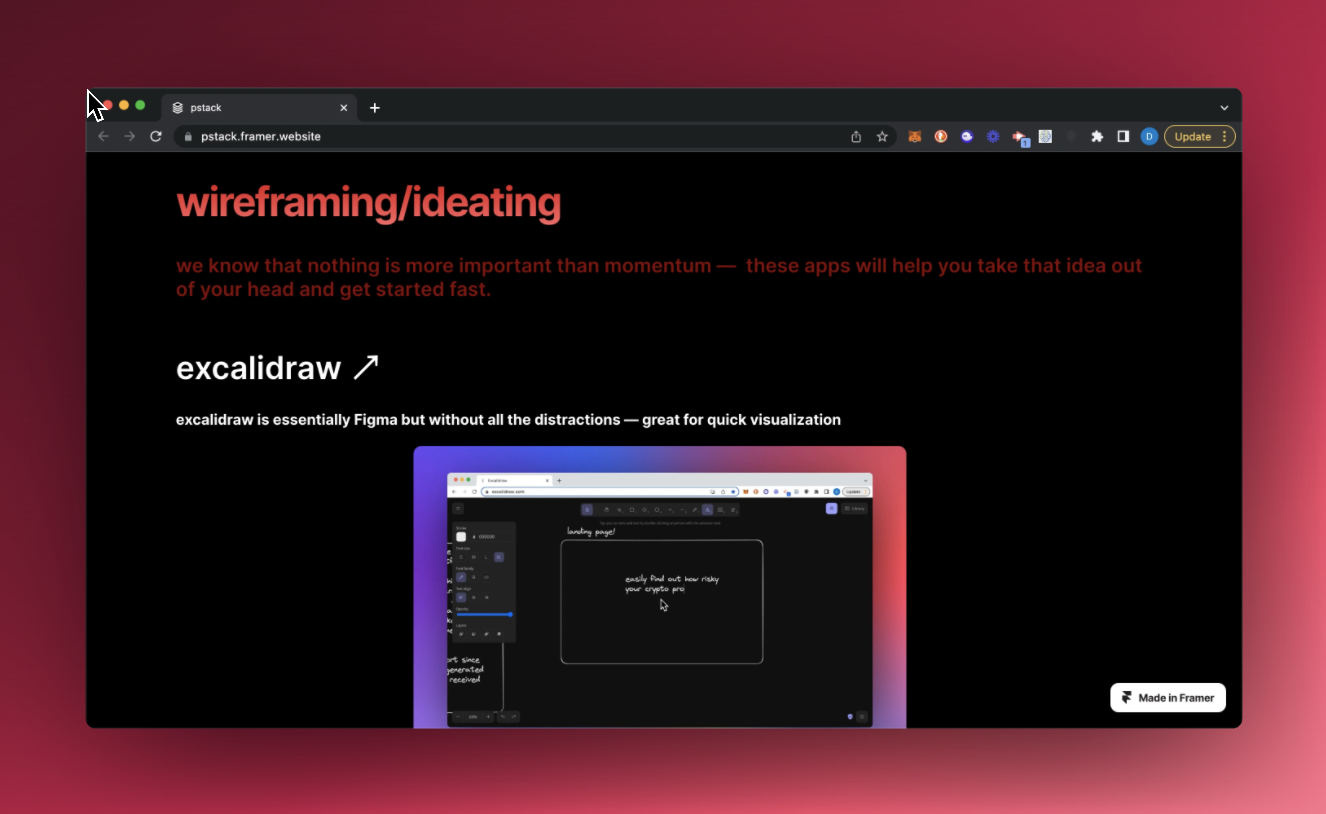Image resolution: width=1326 pixels, height=814 pixels.
Task: Click the excalidraw screenshot preview image
Action: (x=660, y=587)
